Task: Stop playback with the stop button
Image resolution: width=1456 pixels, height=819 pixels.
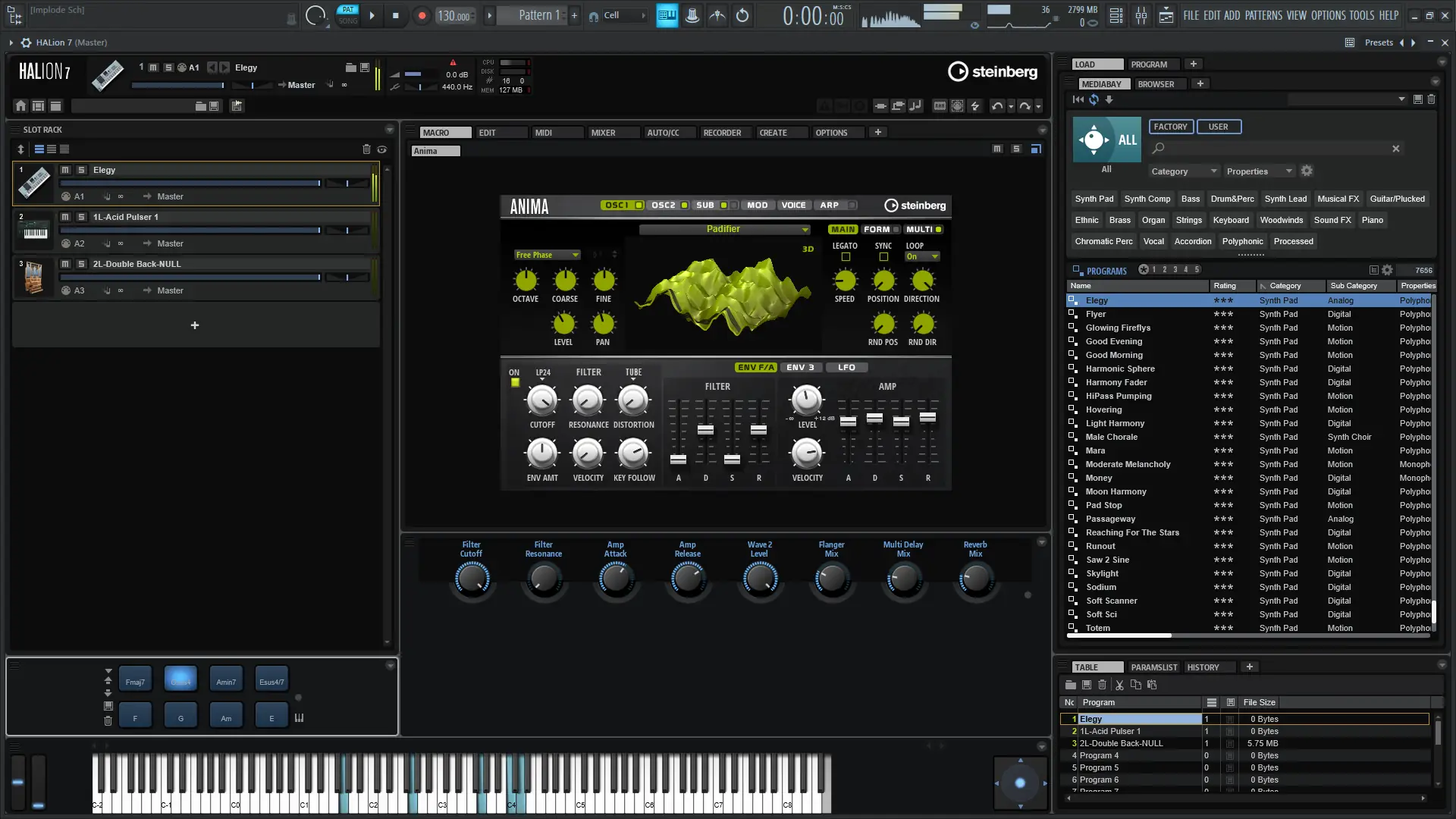Action: click(x=395, y=15)
